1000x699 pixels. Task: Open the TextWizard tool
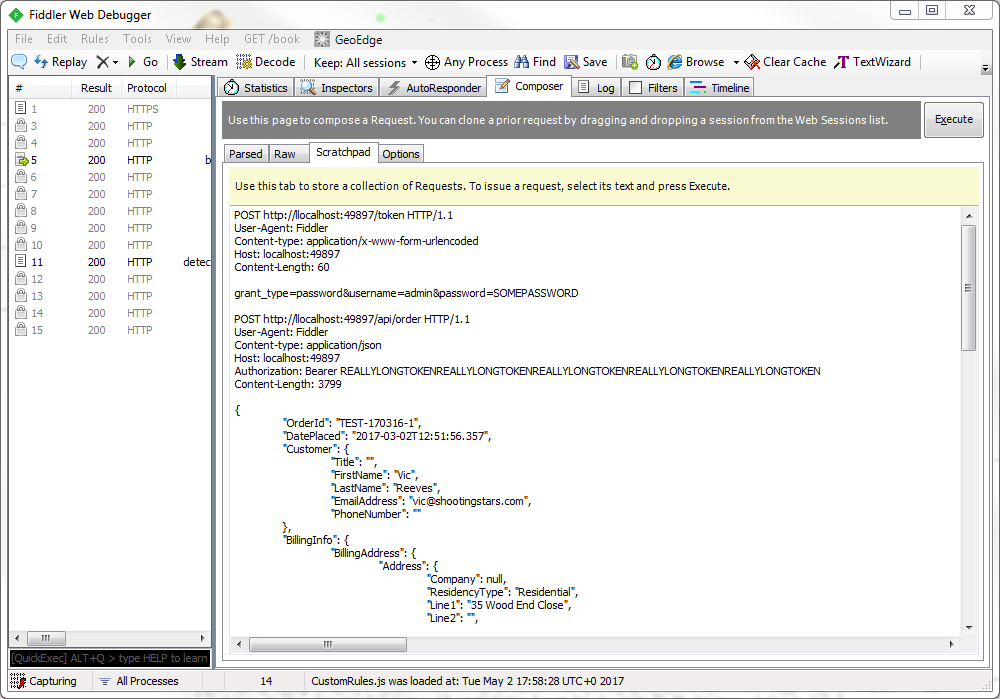[x=872, y=62]
